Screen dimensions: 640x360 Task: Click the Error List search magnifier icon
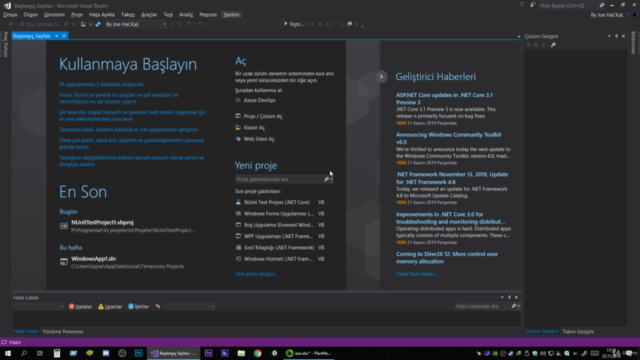tap(514, 306)
